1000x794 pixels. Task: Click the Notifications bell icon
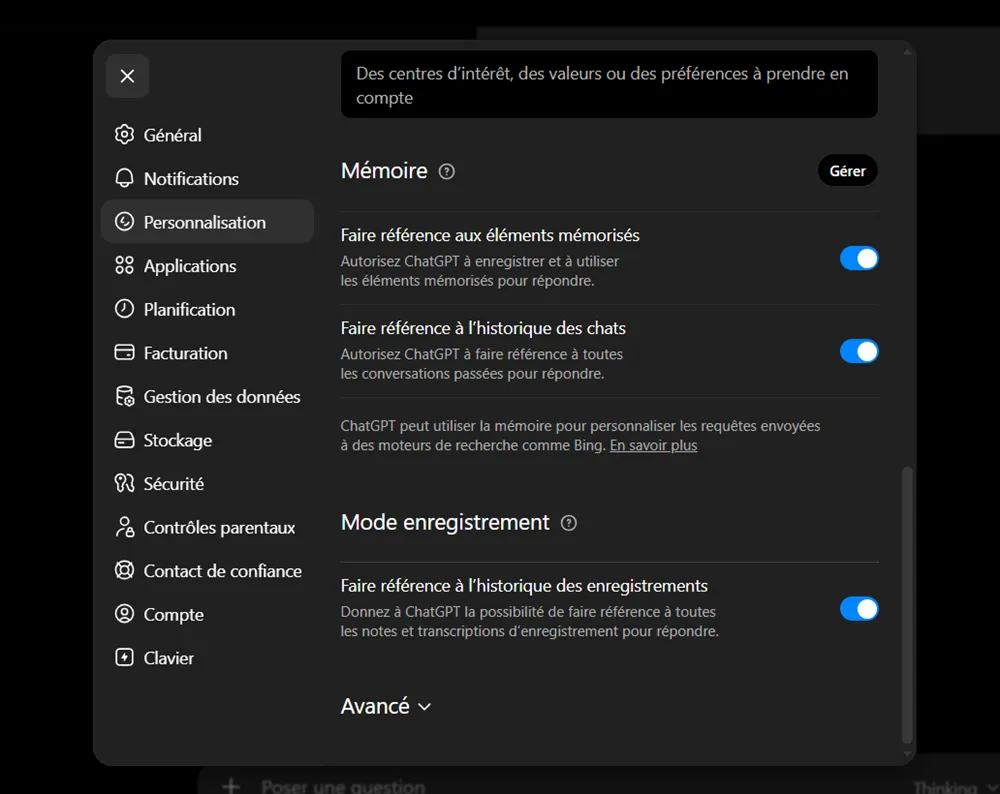point(124,178)
